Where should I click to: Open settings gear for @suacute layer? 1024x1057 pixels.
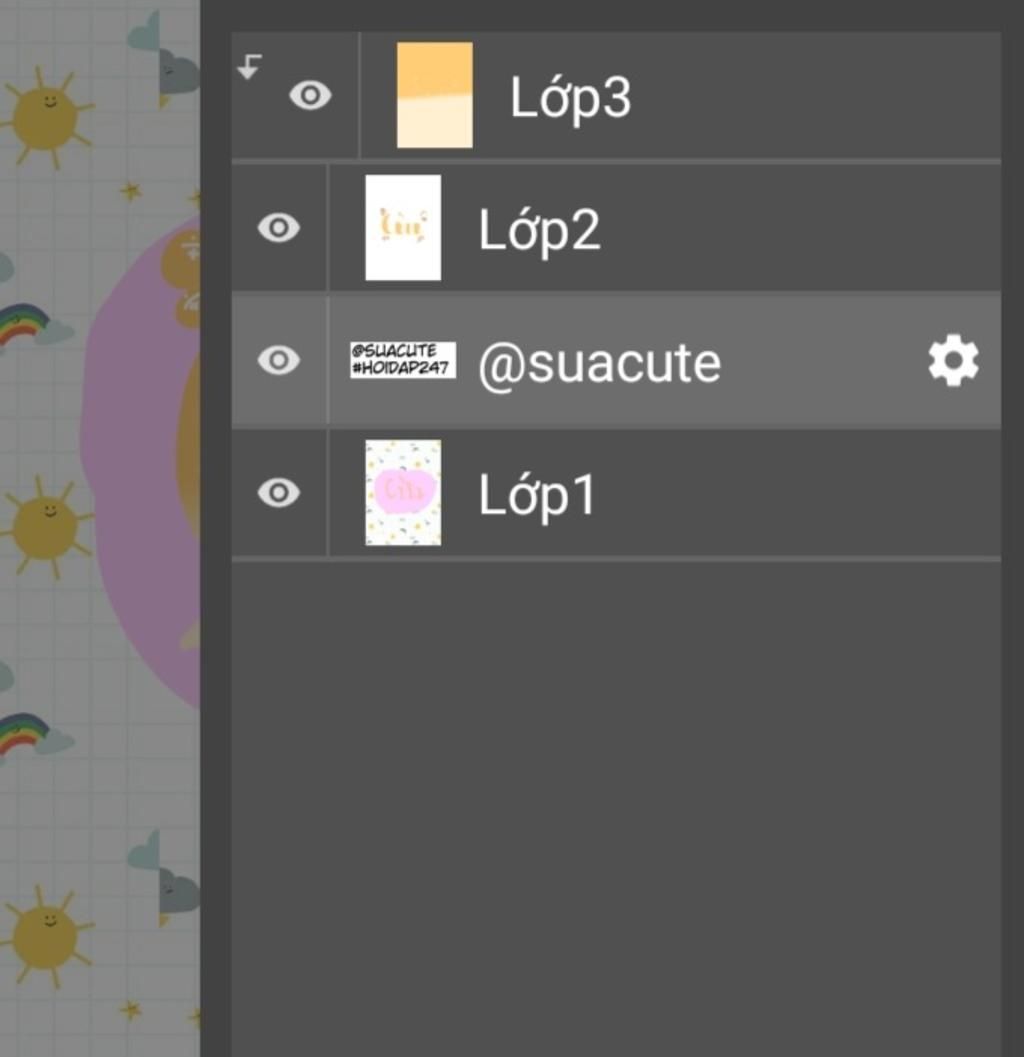point(953,361)
